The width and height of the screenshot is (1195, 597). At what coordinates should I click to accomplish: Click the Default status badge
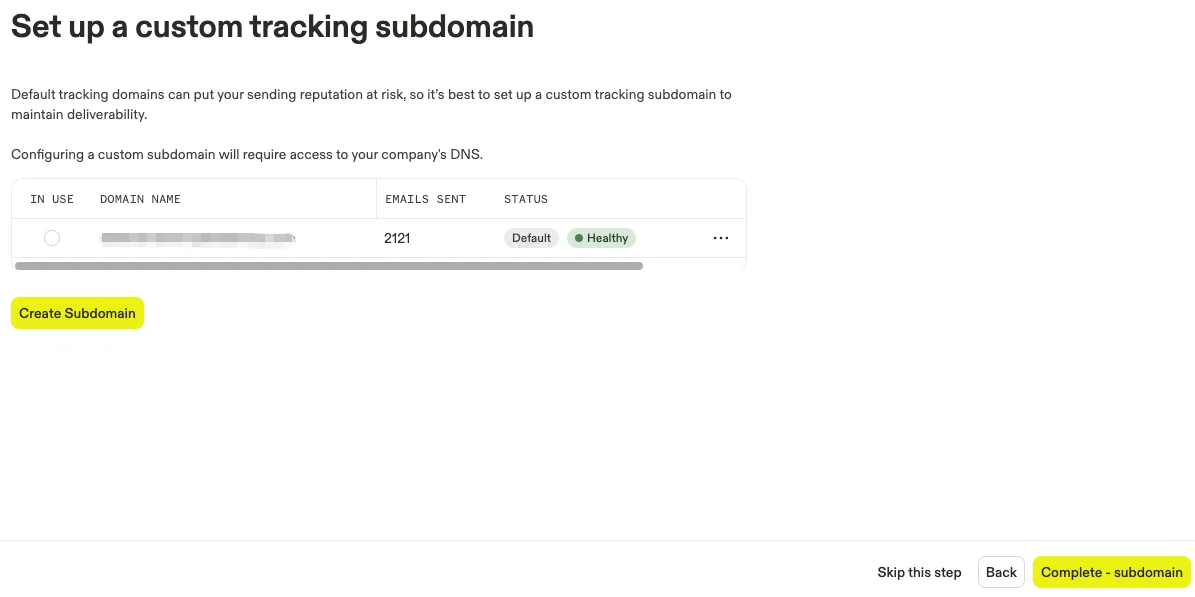531,238
